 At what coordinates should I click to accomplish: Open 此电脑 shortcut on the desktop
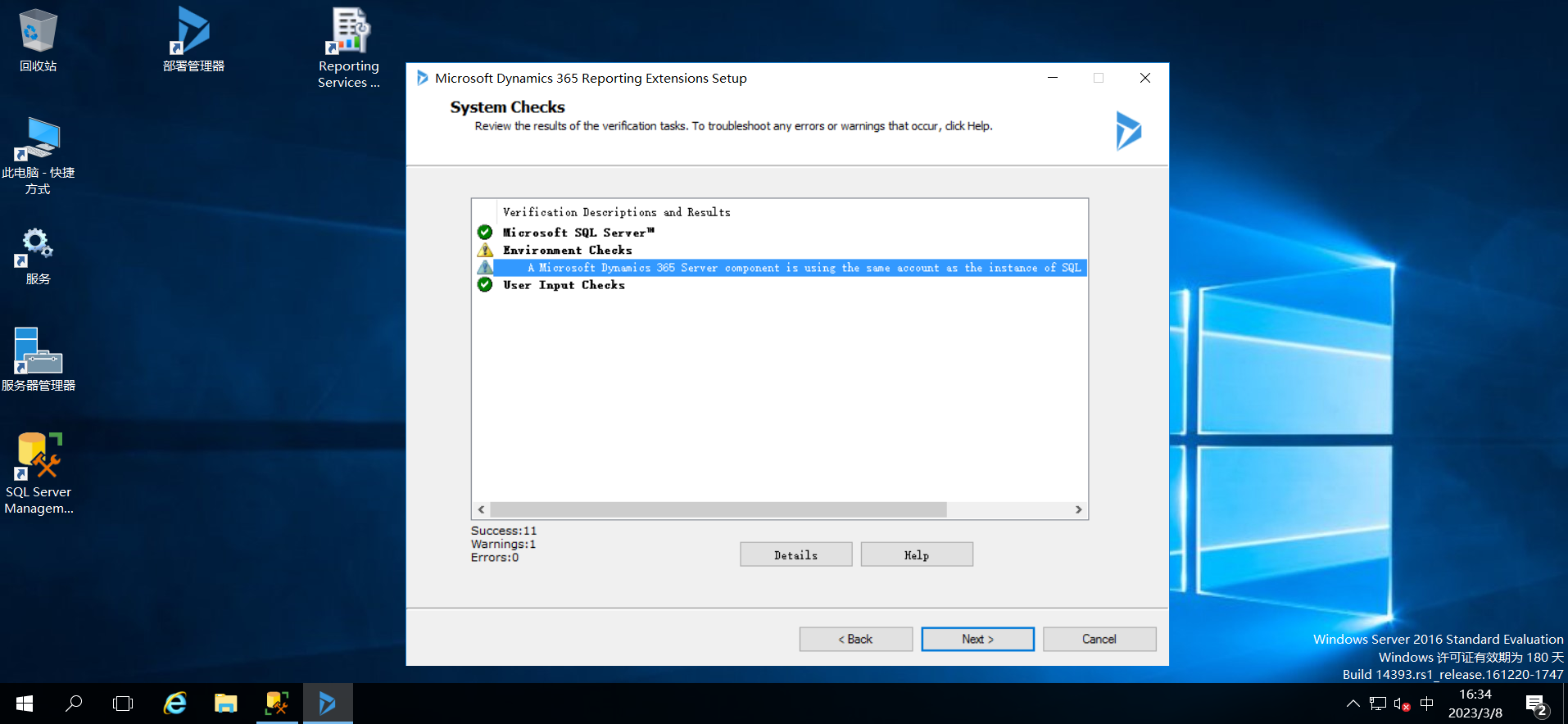coord(38,156)
